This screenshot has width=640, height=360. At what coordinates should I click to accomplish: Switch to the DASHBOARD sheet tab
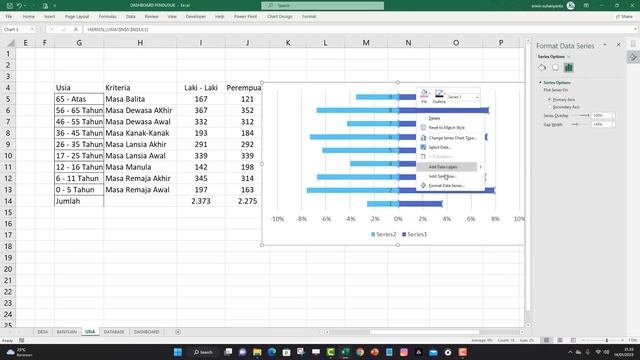(x=147, y=332)
